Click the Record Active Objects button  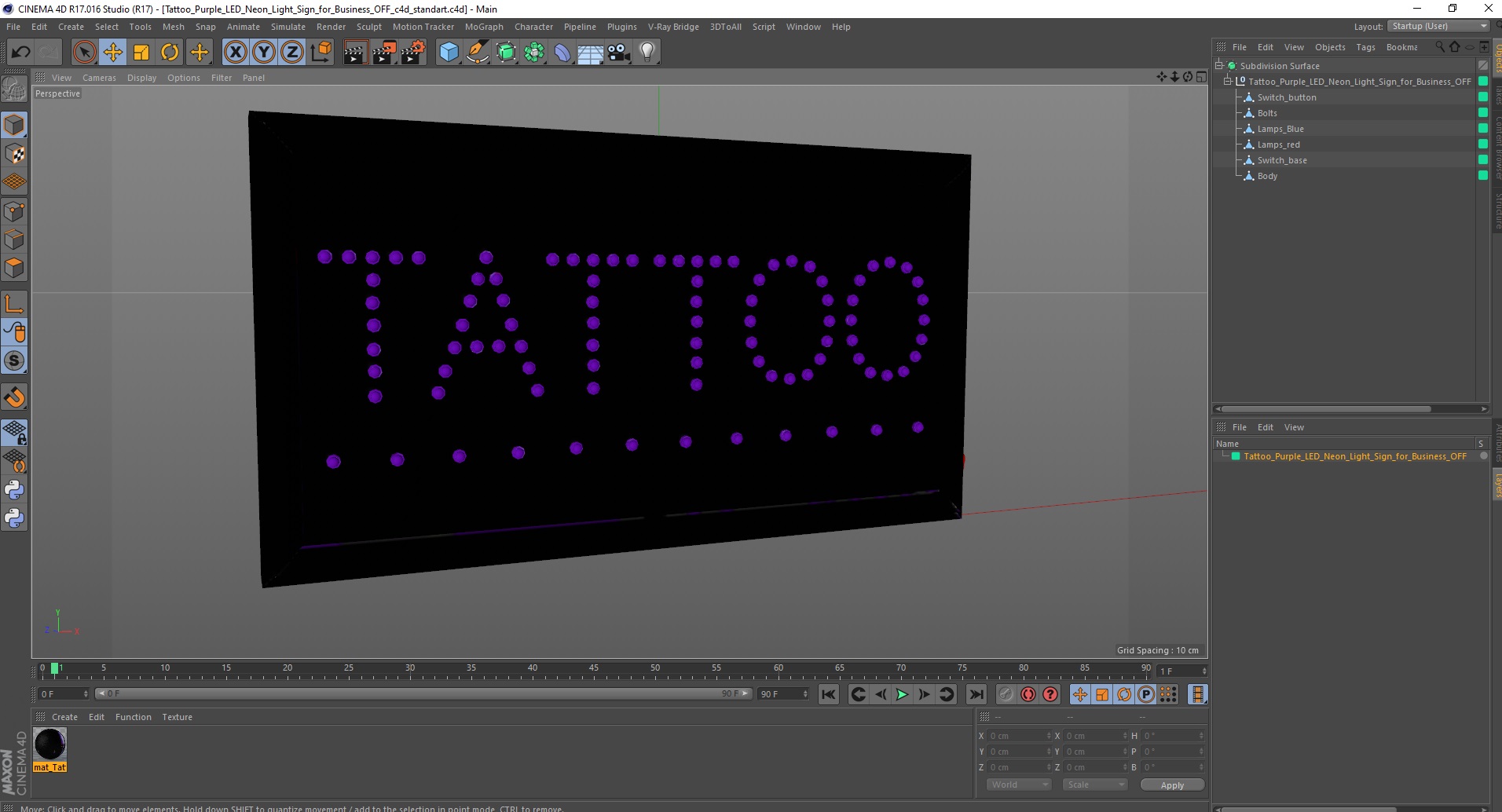(1006, 694)
